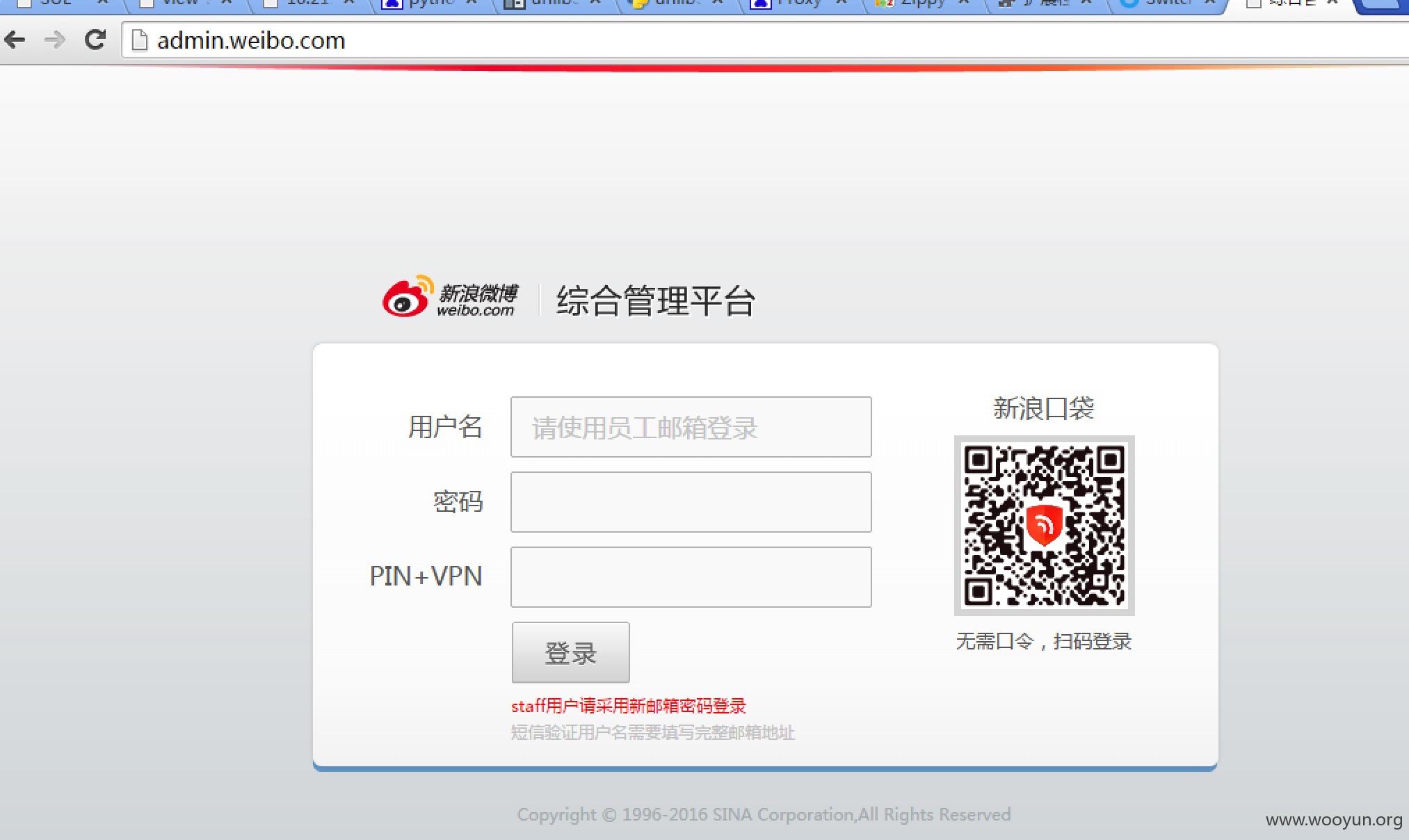
Task: Click the 无需口令，扫码登录 caption
Action: 1044,641
